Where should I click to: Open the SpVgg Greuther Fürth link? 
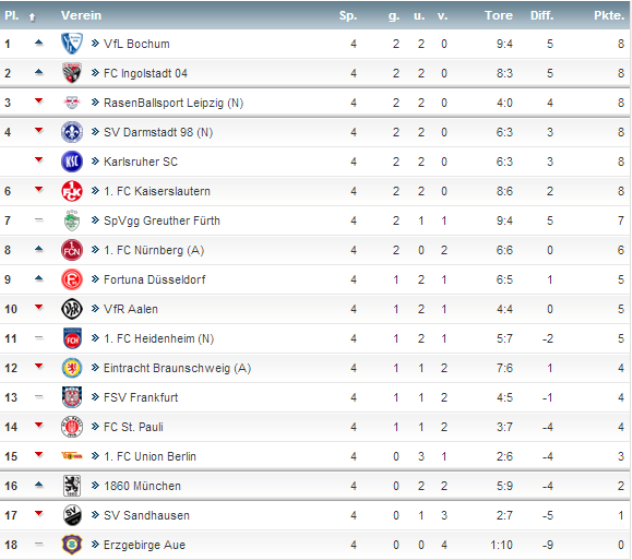tap(161, 221)
